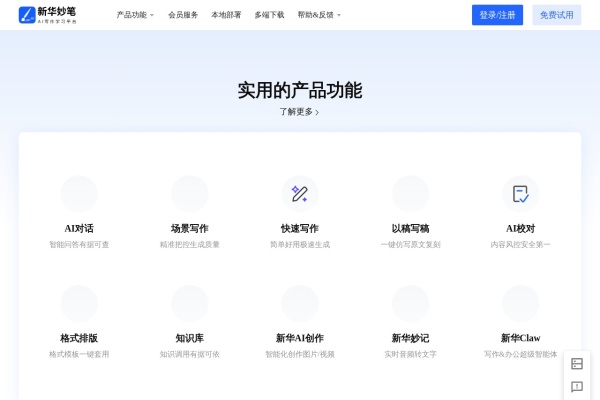This screenshot has height=400, width=600.
Task: Click the feedback message icon in floating sidebar
Action: (577, 387)
